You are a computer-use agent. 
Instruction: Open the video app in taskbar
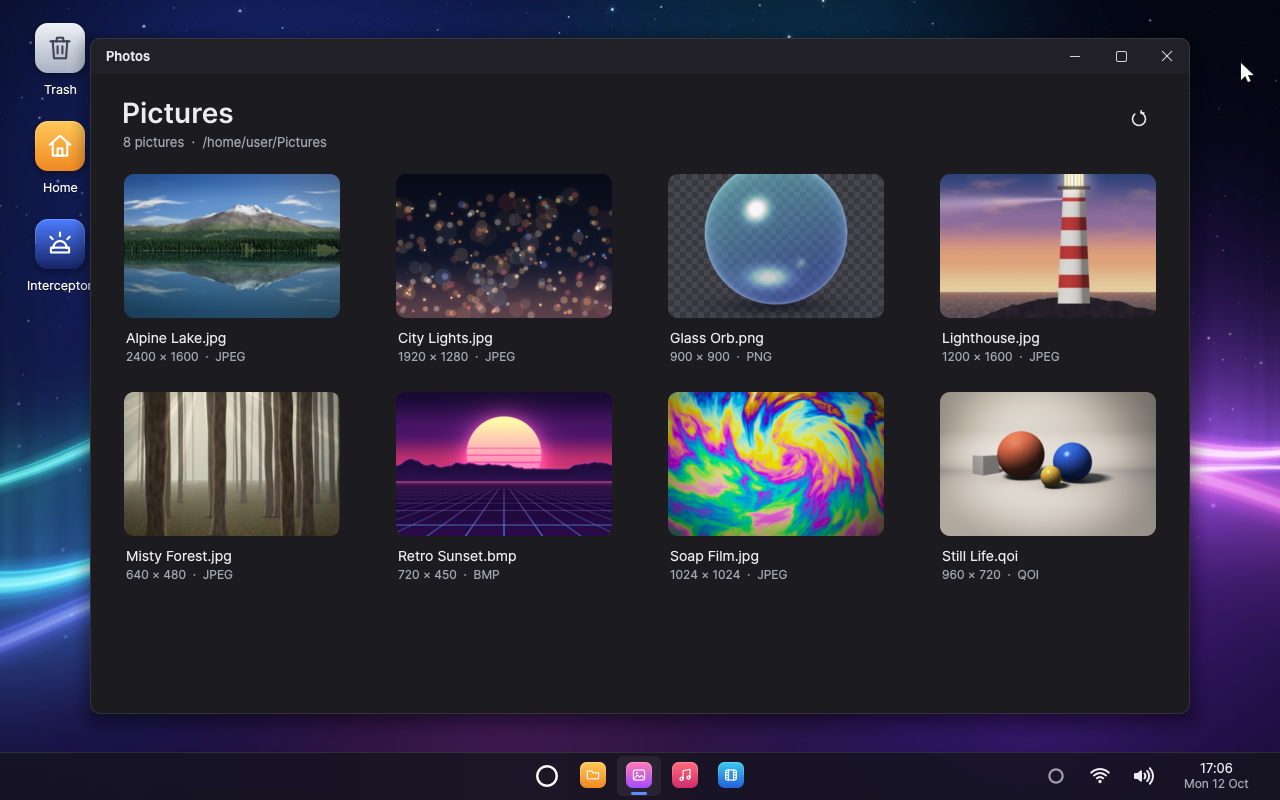731,776
